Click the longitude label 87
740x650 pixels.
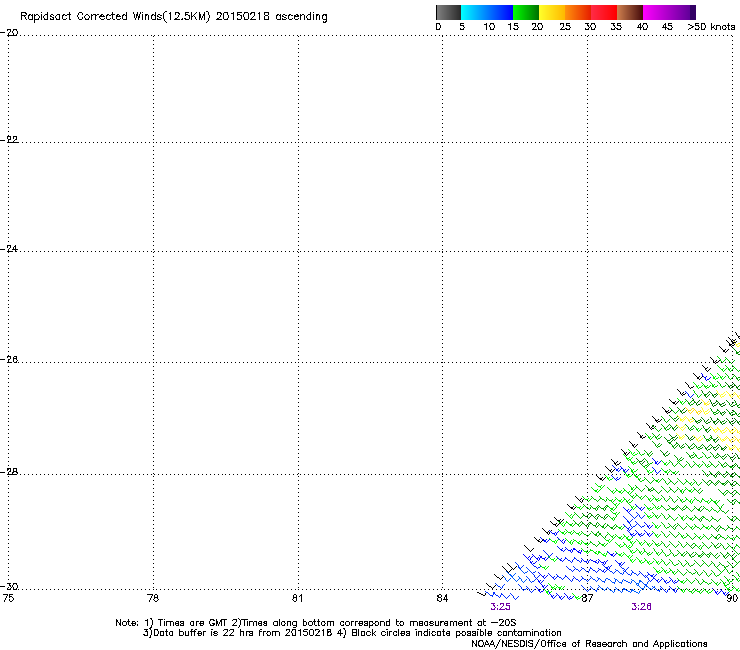click(587, 598)
